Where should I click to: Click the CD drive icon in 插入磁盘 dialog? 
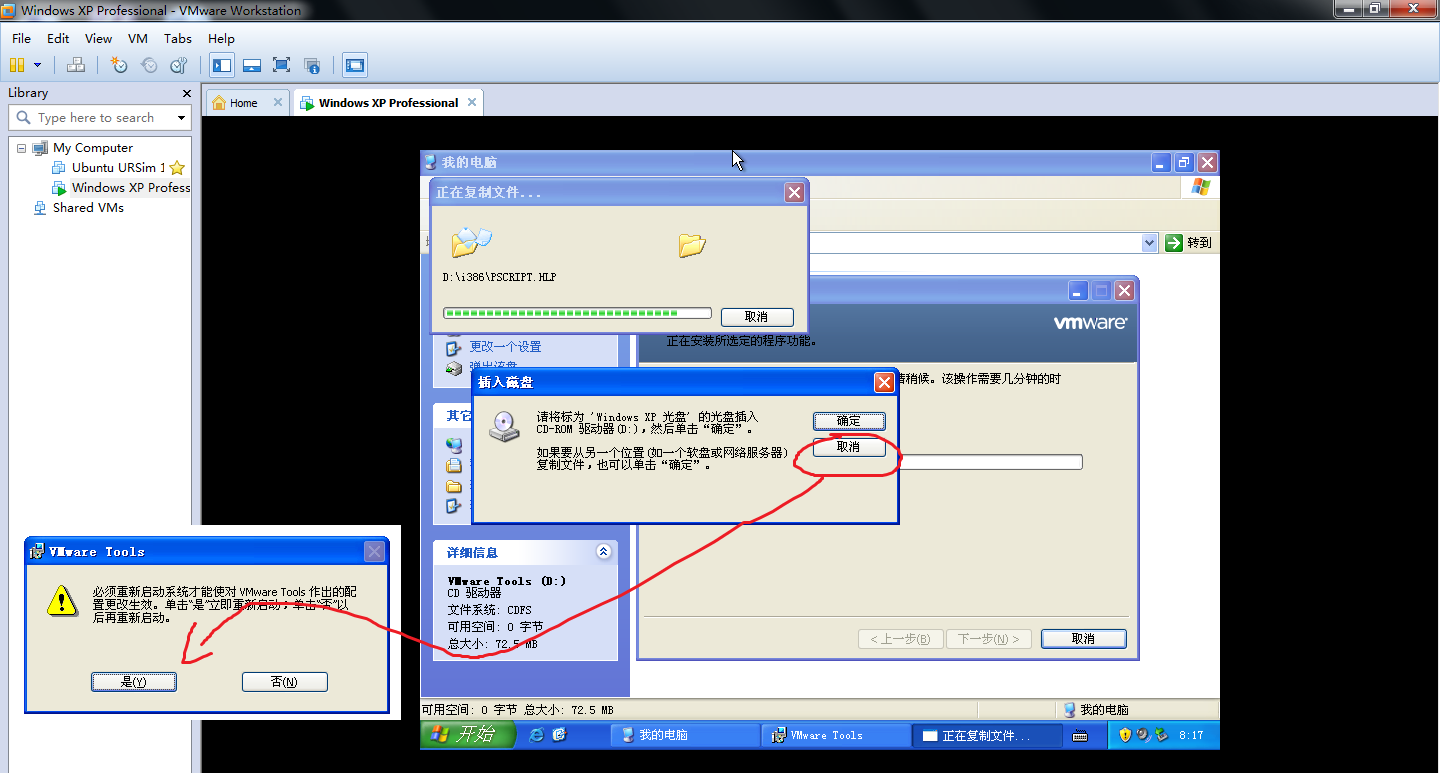[504, 427]
